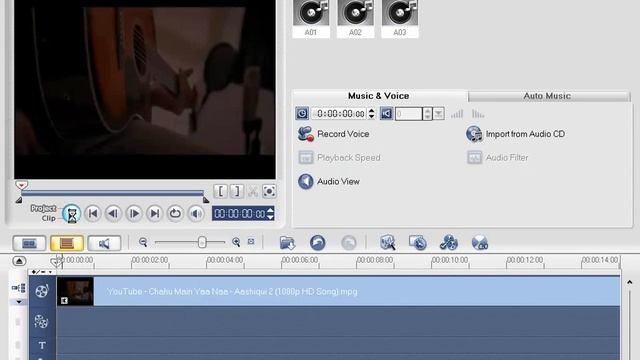Click the clock icon beside the duration field

(x=302, y=113)
